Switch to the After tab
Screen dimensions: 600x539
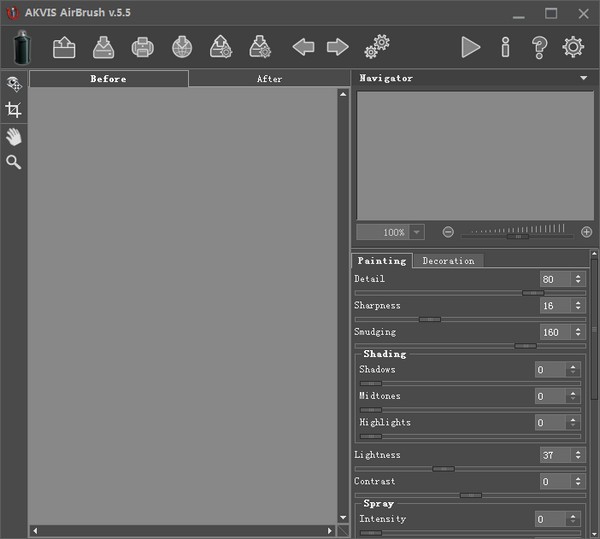coord(269,79)
